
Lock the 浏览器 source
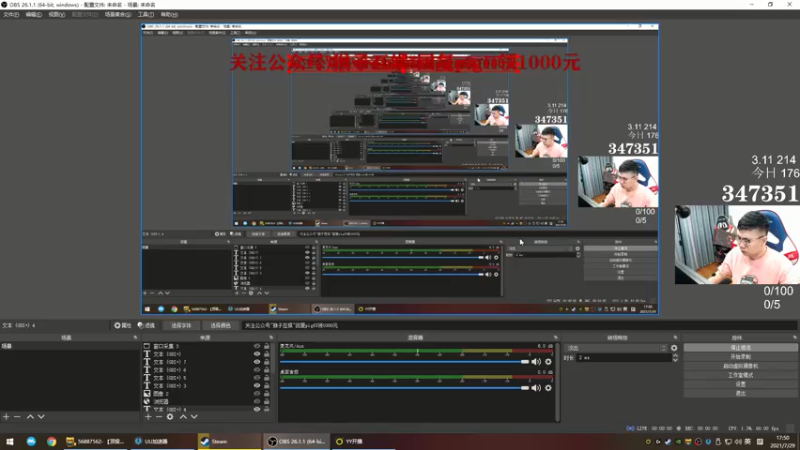266,402
